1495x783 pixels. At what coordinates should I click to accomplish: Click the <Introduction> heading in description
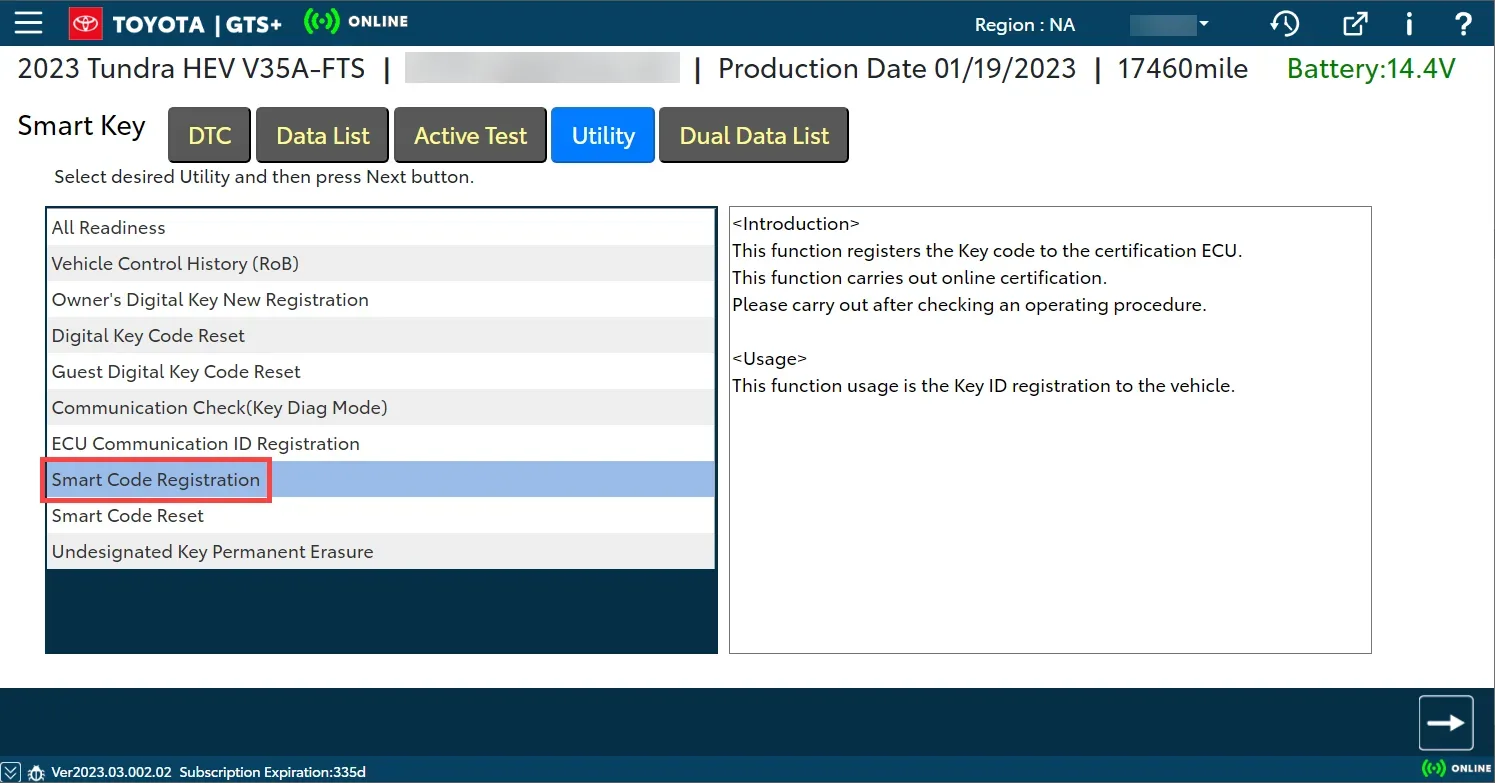[x=796, y=224]
